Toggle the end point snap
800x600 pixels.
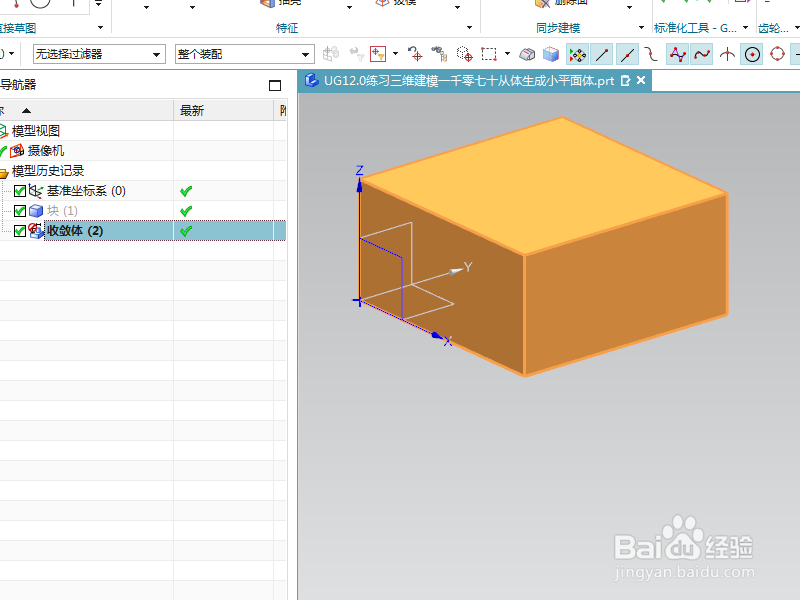click(x=602, y=54)
